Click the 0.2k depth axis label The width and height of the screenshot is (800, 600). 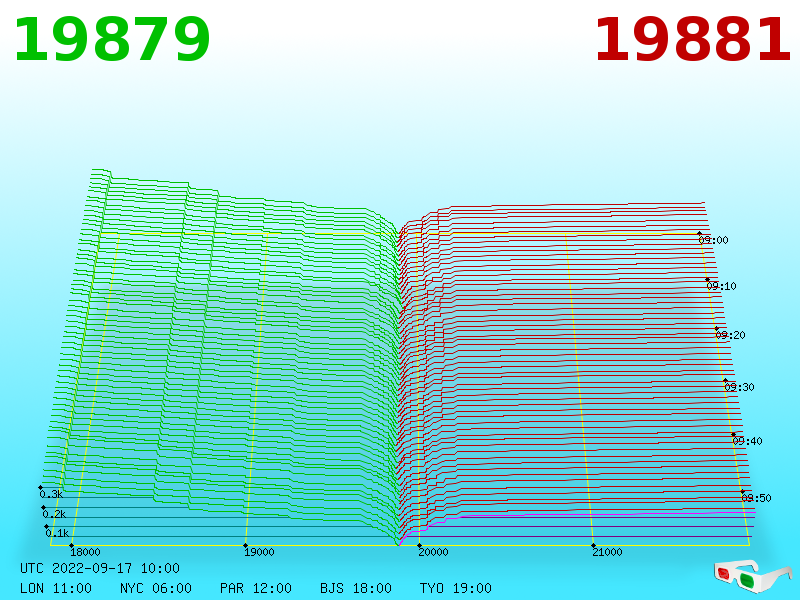click(x=54, y=514)
